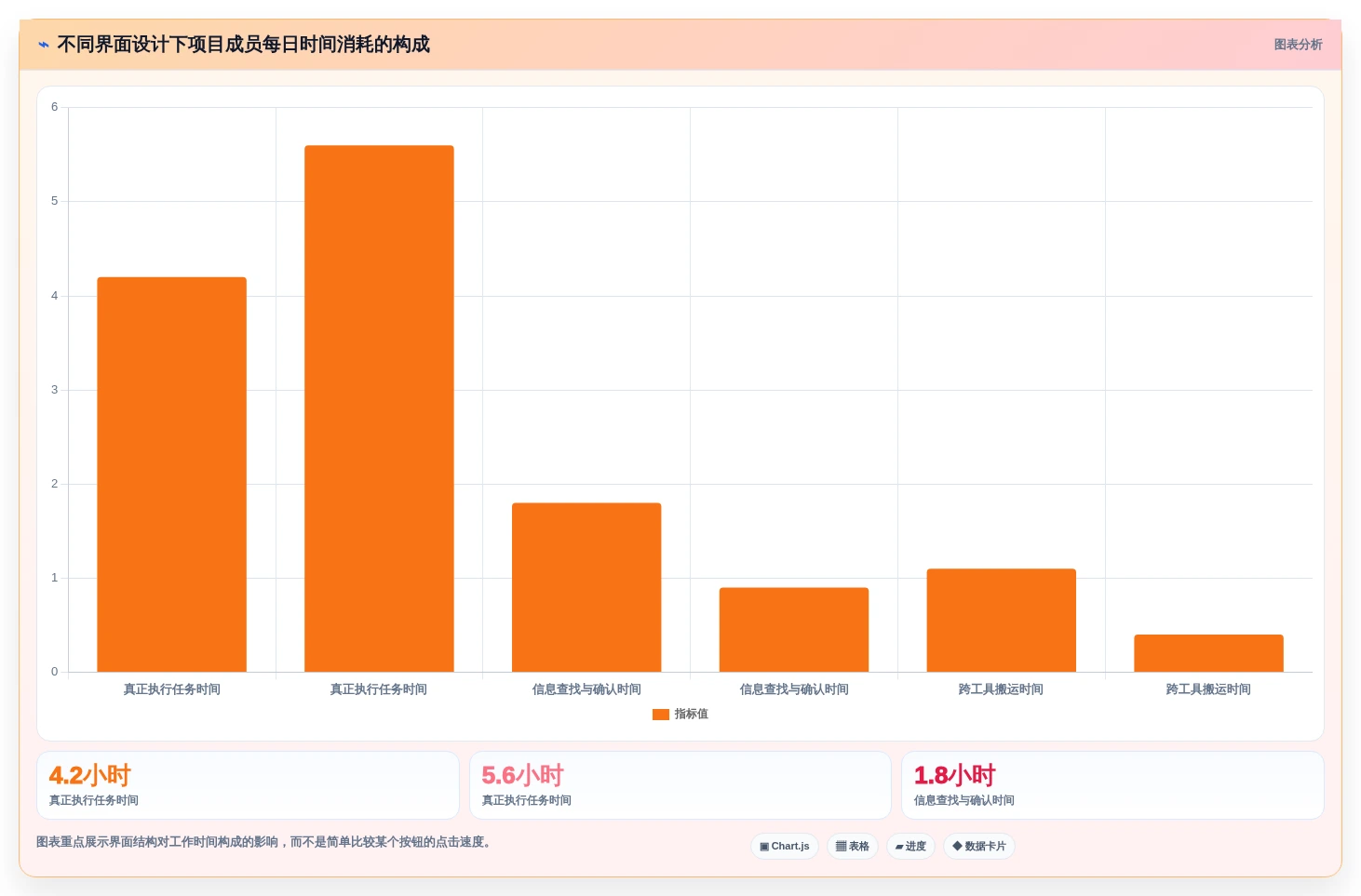The height and width of the screenshot is (896, 1361).
Task: Click the y-axis tick label 1
Action: (x=54, y=578)
